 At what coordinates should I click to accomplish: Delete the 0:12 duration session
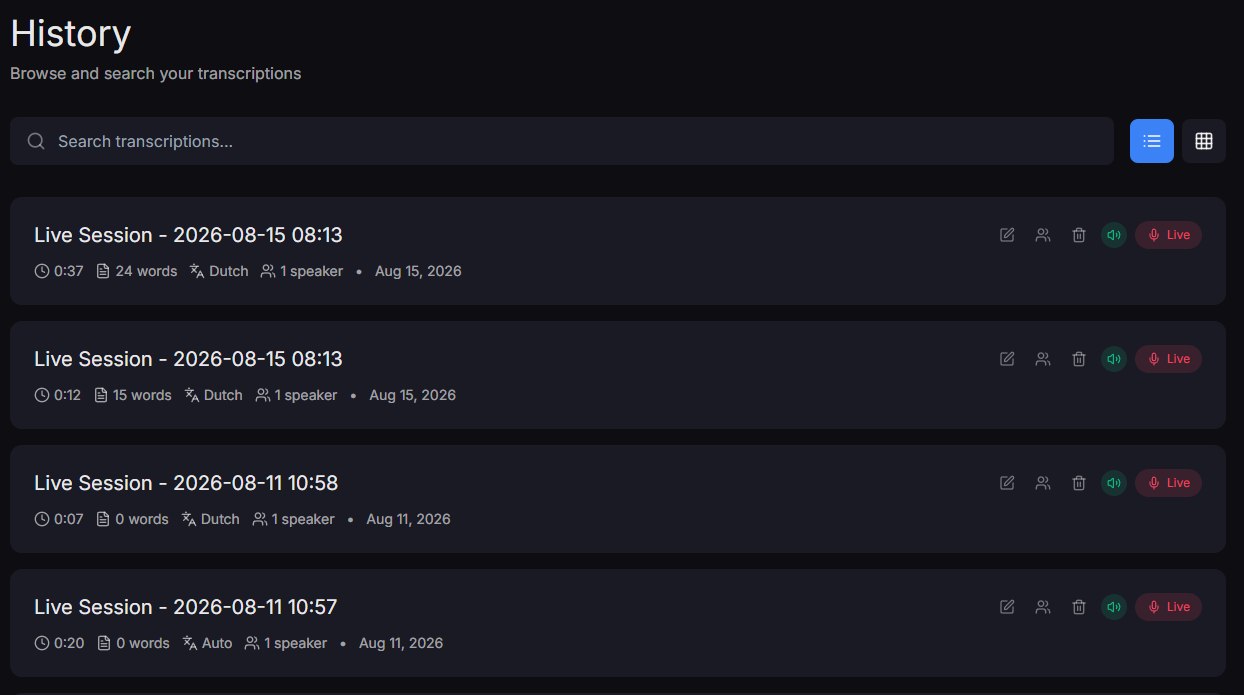[1079, 359]
